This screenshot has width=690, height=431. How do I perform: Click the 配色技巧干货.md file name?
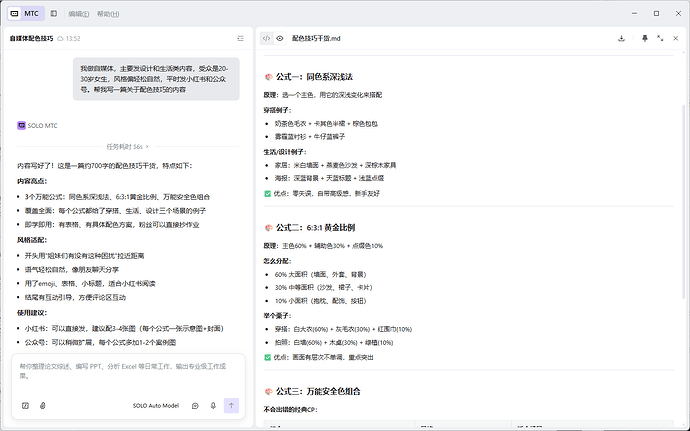click(316, 39)
